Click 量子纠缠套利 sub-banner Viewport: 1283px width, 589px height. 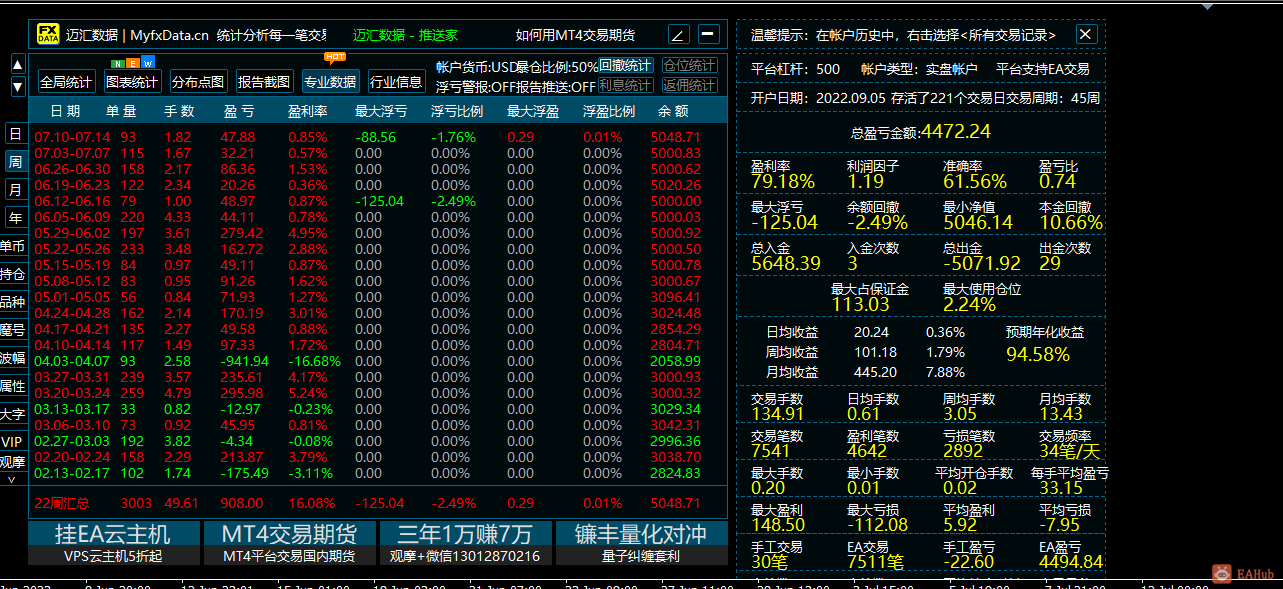coord(641,556)
